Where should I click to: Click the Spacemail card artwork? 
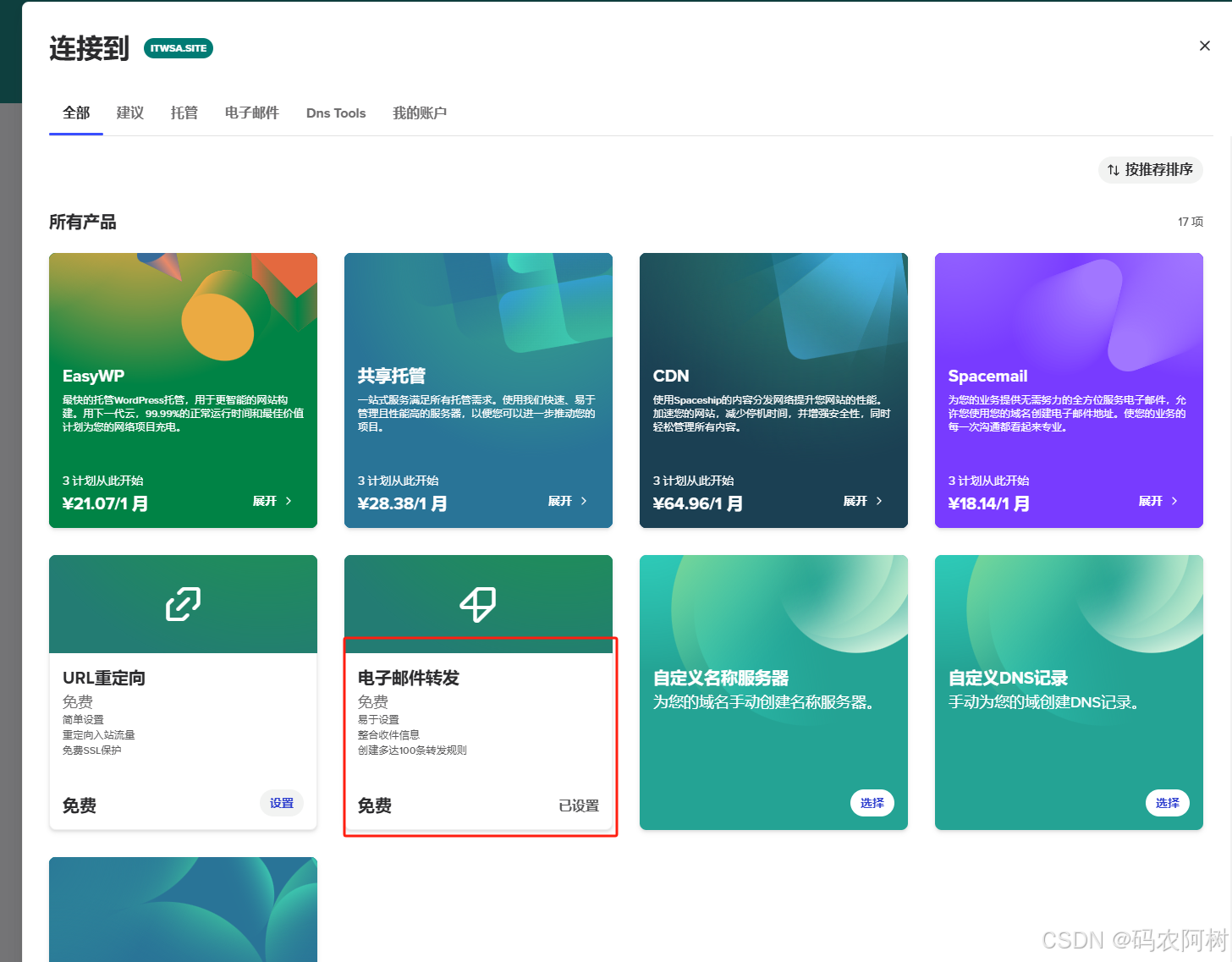coord(1069,306)
